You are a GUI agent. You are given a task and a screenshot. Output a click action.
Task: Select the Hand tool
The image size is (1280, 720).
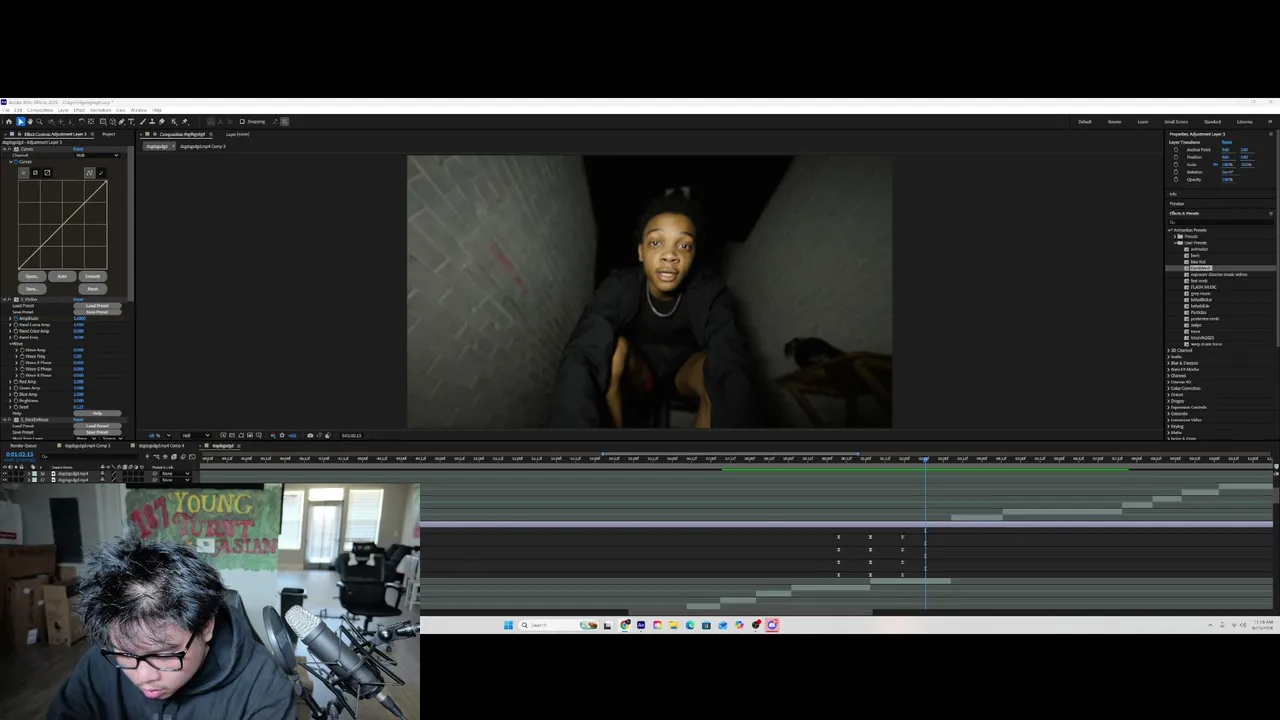coord(29,122)
